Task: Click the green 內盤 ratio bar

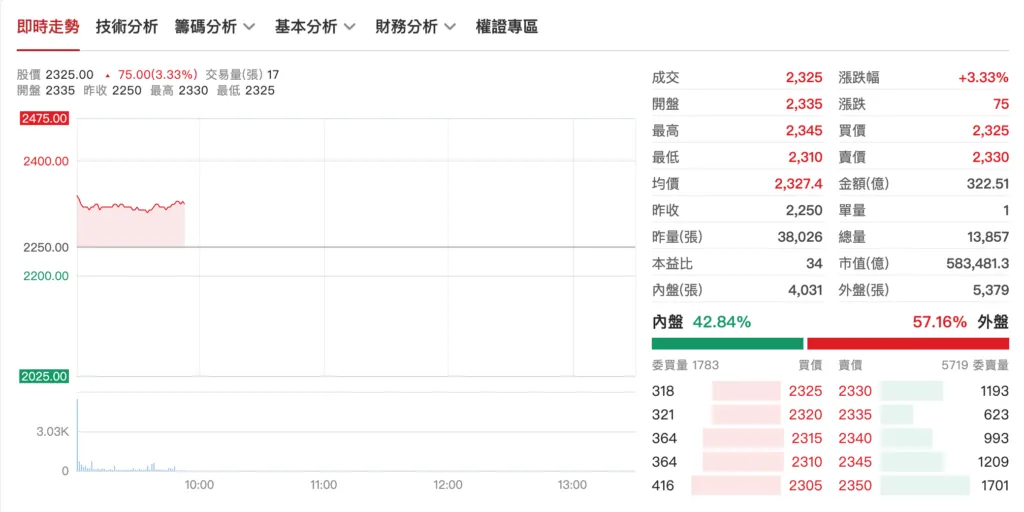Action: click(x=728, y=344)
